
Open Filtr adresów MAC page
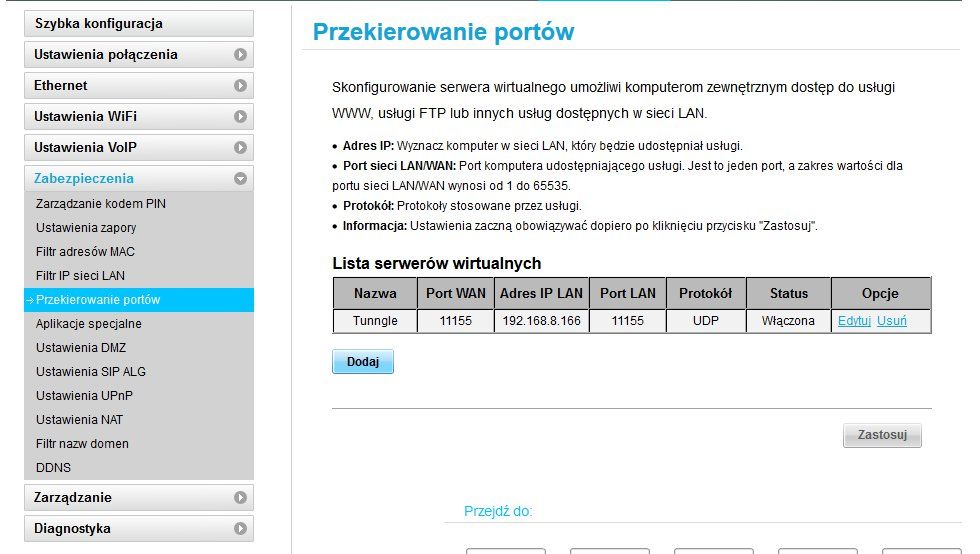85,251
